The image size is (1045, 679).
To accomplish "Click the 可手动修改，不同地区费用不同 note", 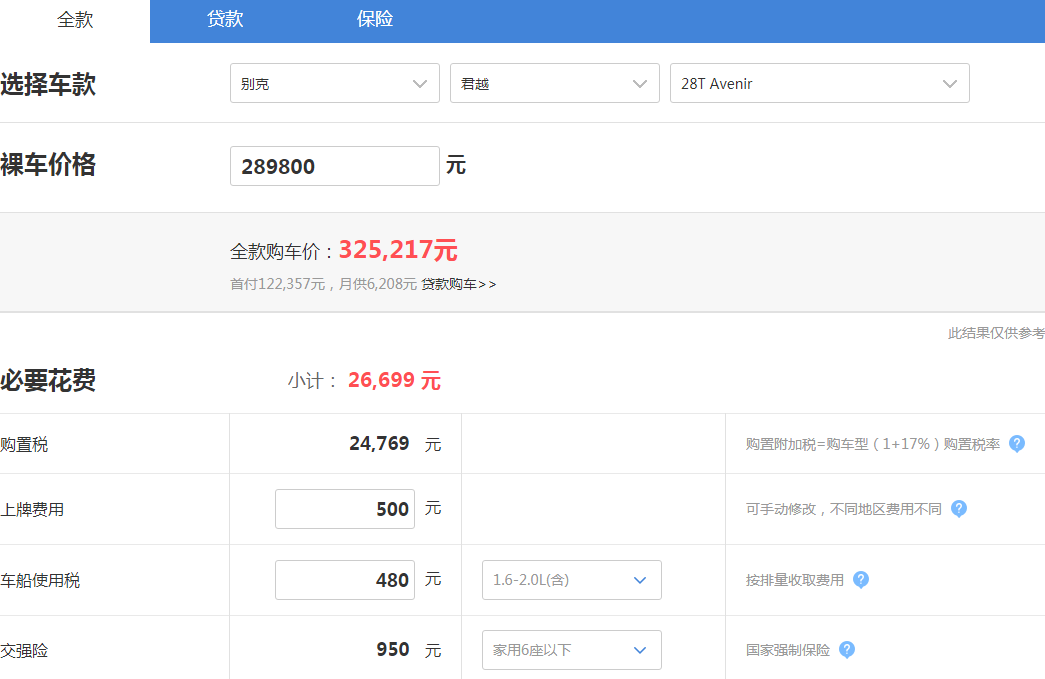I will point(843,509).
